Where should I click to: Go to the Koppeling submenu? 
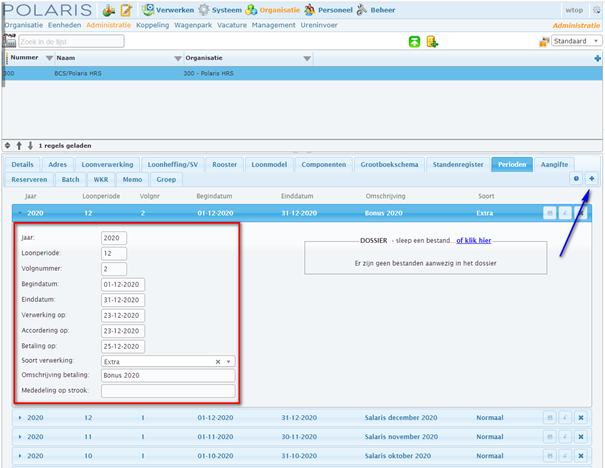pos(152,25)
